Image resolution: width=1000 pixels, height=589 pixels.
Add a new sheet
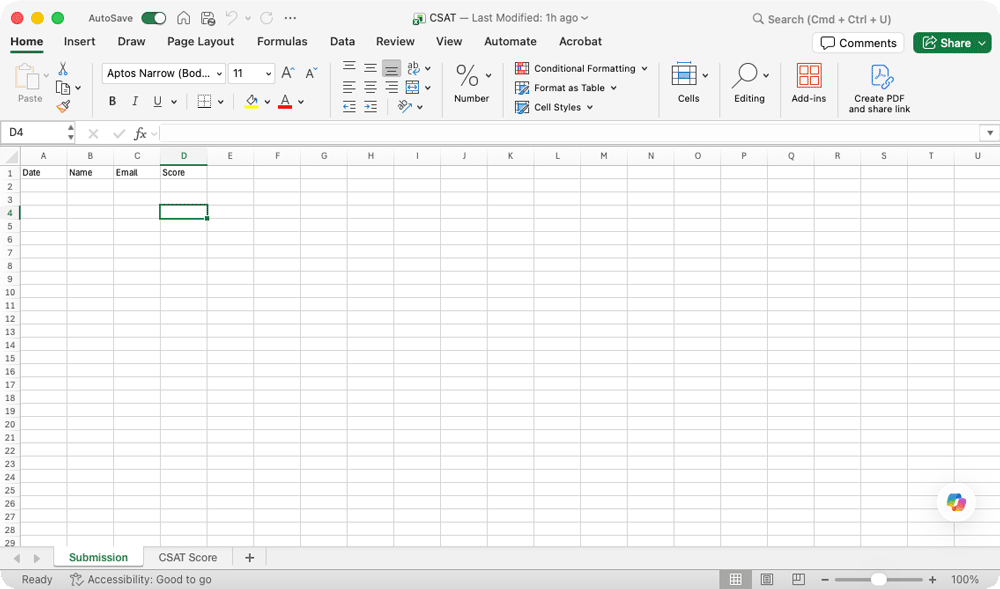tap(249, 558)
